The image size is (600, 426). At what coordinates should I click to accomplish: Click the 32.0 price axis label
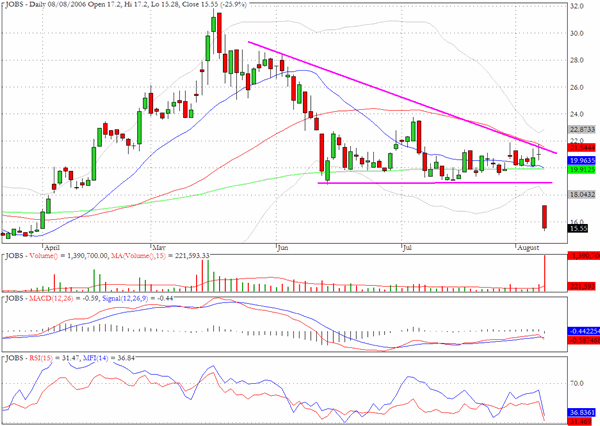pyautogui.click(x=577, y=7)
